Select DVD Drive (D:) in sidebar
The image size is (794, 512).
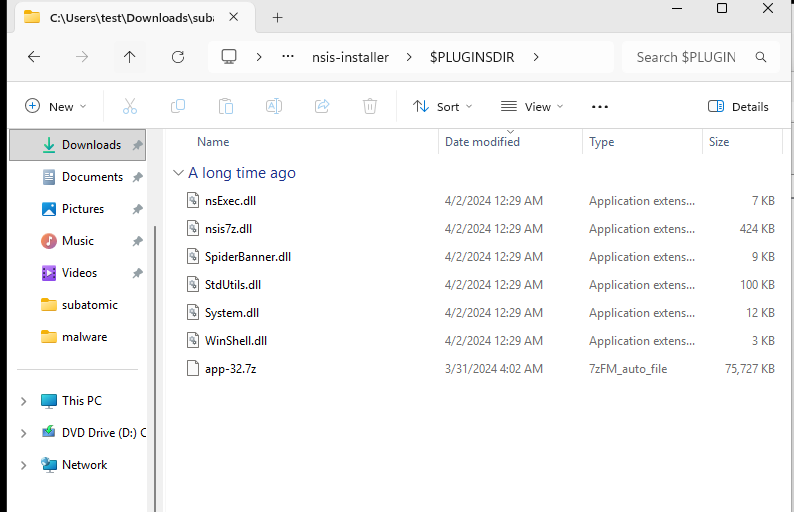pyautogui.click(x=104, y=432)
